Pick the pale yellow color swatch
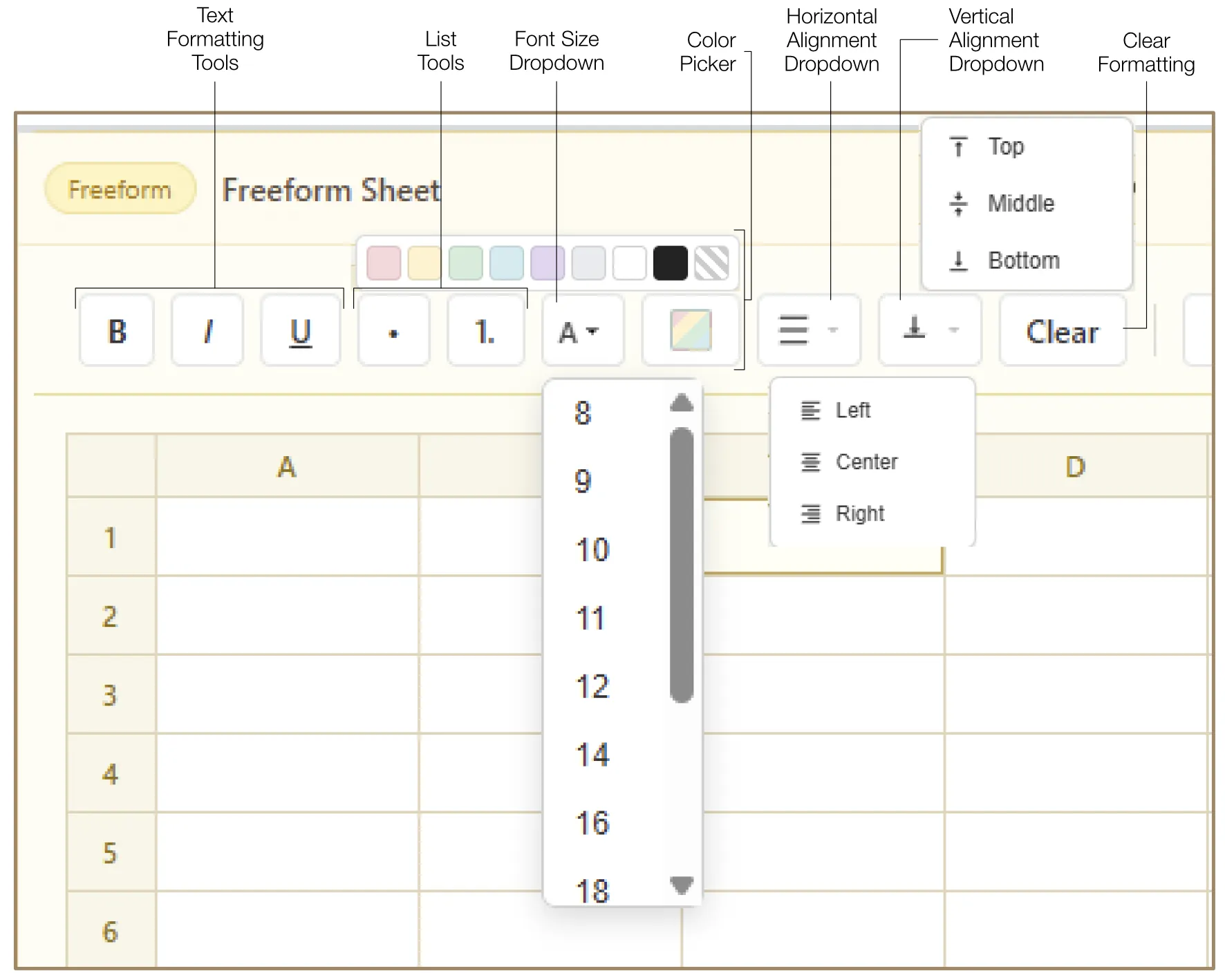 [424, 263]
